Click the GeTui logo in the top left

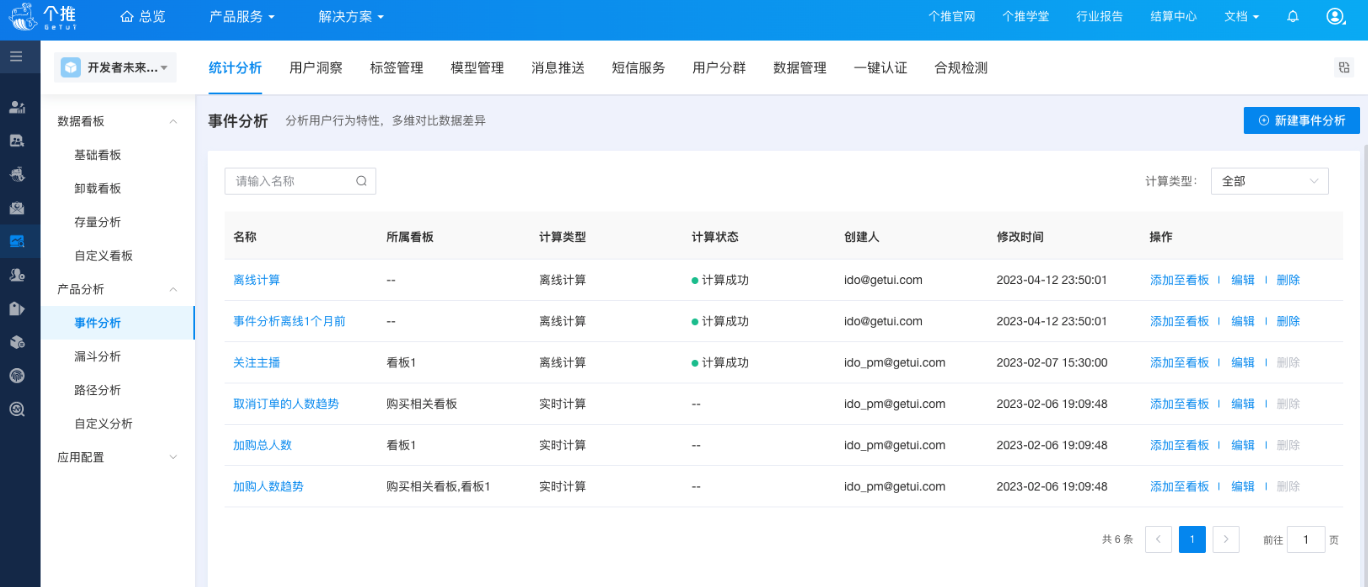[41, 17]
